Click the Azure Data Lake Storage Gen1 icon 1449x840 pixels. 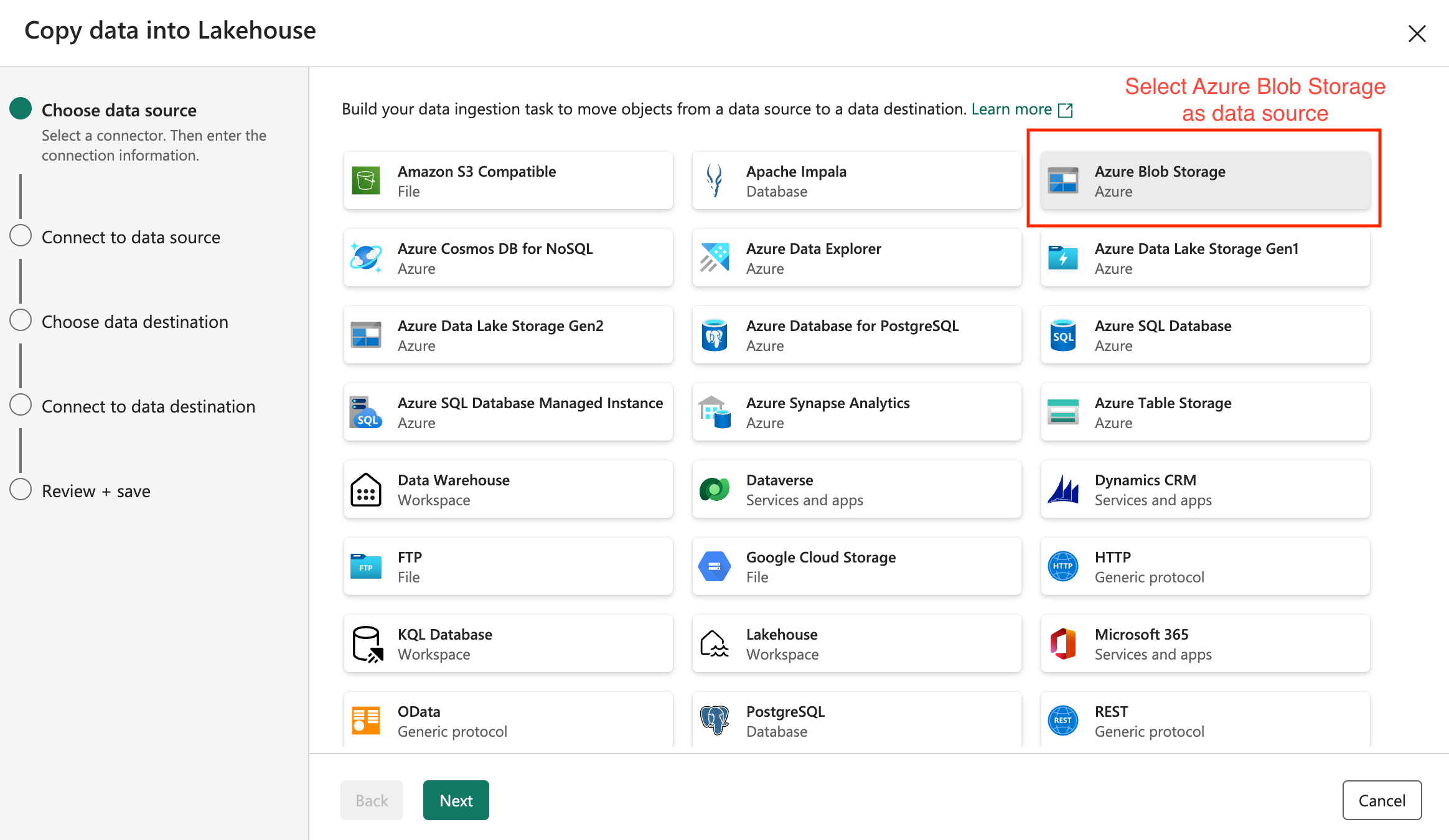click(1063, 258)
